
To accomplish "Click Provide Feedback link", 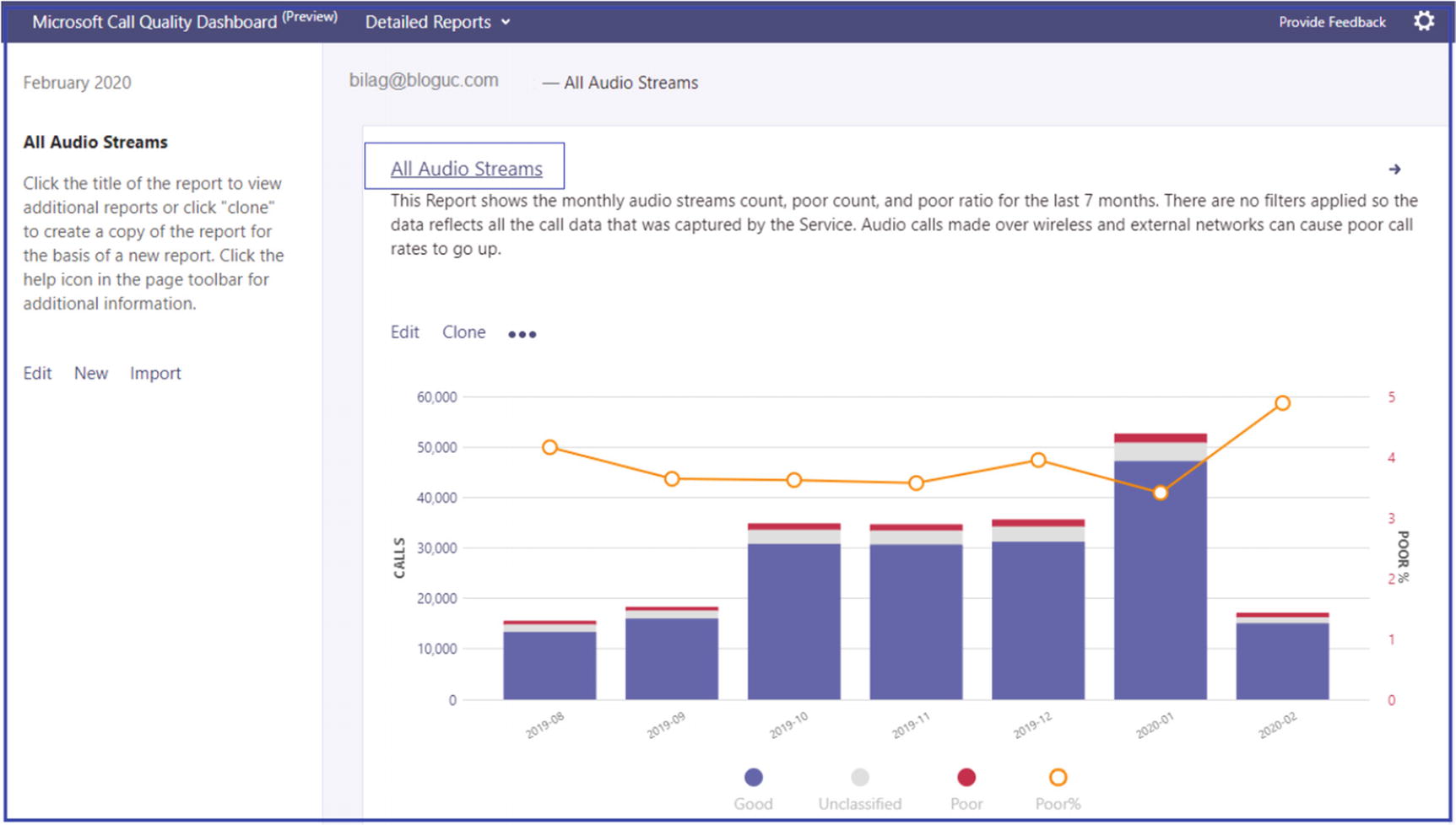I will [x=1332, y=22].
